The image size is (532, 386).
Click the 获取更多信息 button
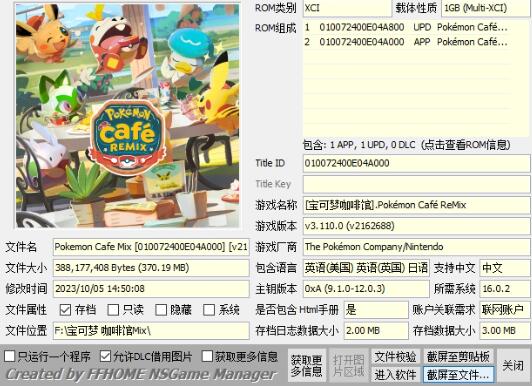[x=306, y=366]
